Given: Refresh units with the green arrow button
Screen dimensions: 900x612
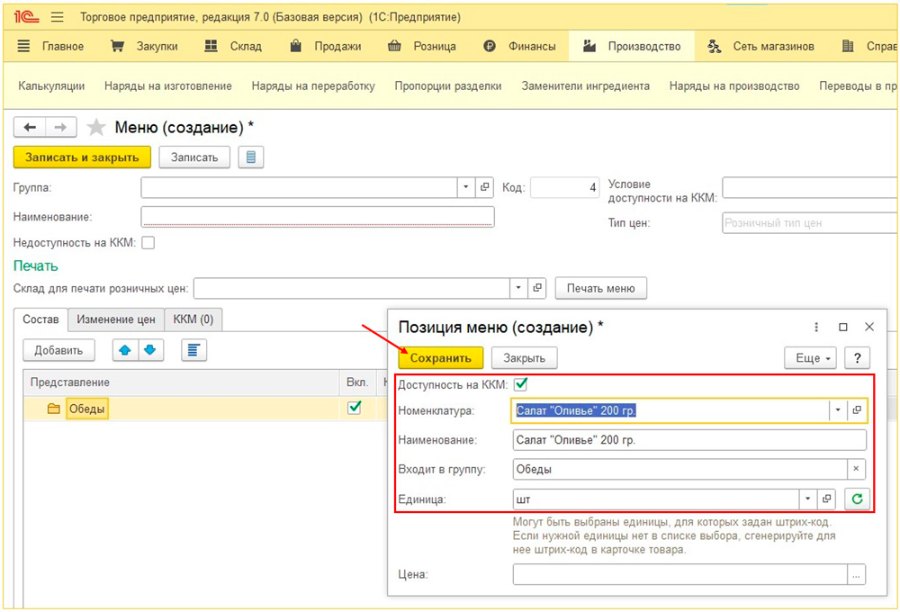Looking at the screenshot, I should point(857,499).
